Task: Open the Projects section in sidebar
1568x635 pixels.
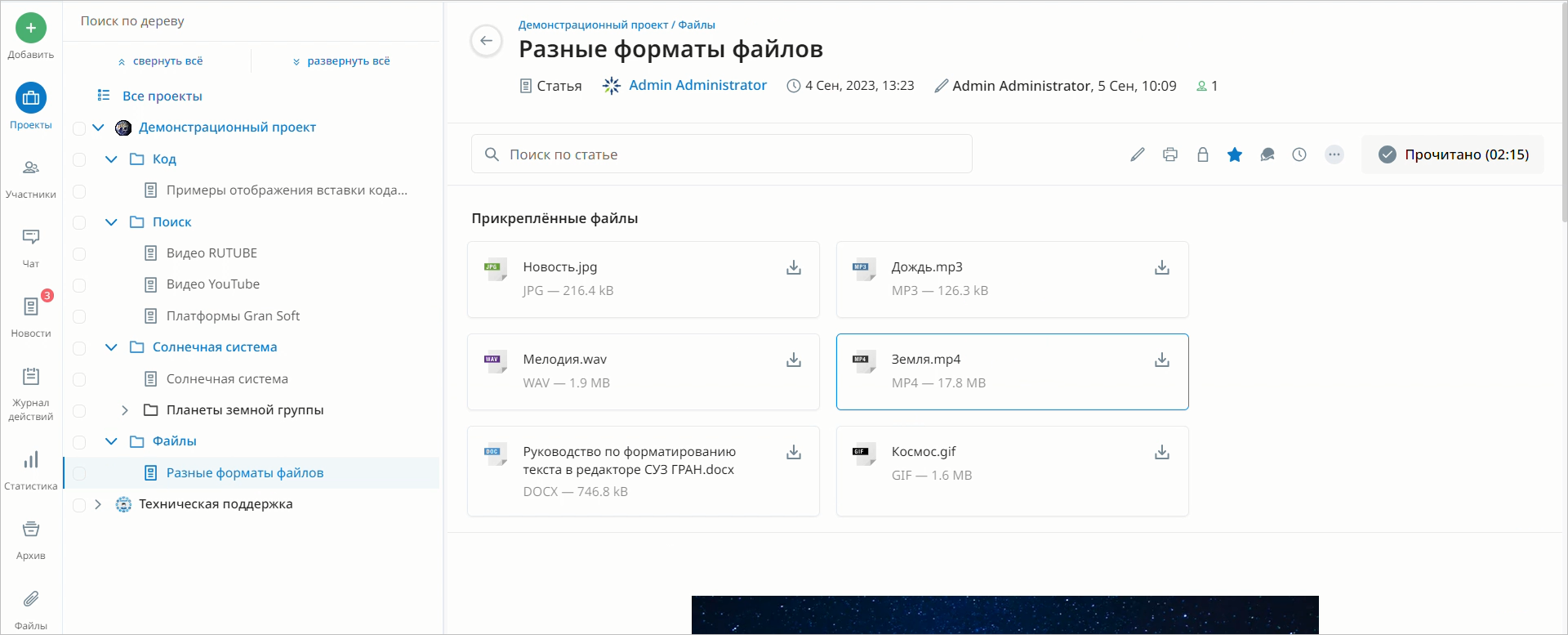Action: click(x=31, y=106)
